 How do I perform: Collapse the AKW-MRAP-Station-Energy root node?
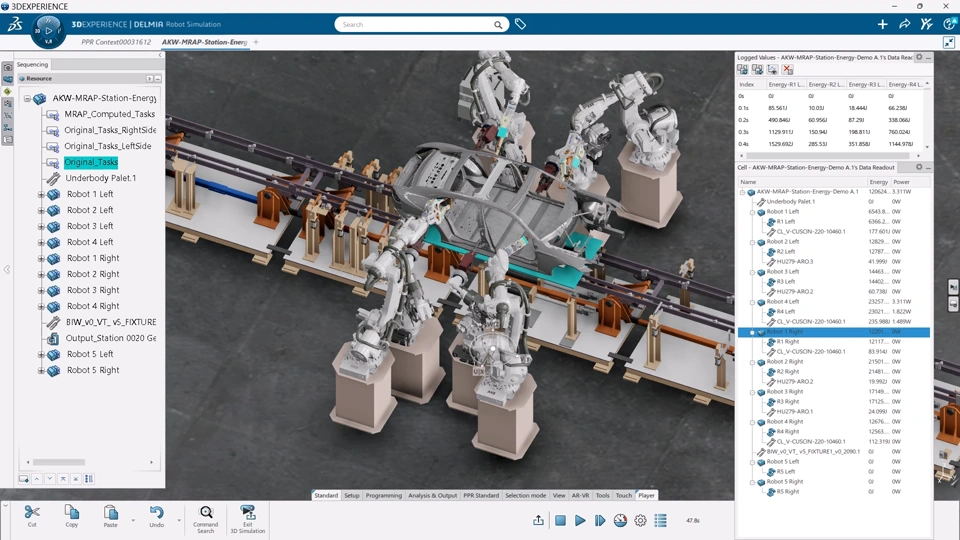point(28,98)
